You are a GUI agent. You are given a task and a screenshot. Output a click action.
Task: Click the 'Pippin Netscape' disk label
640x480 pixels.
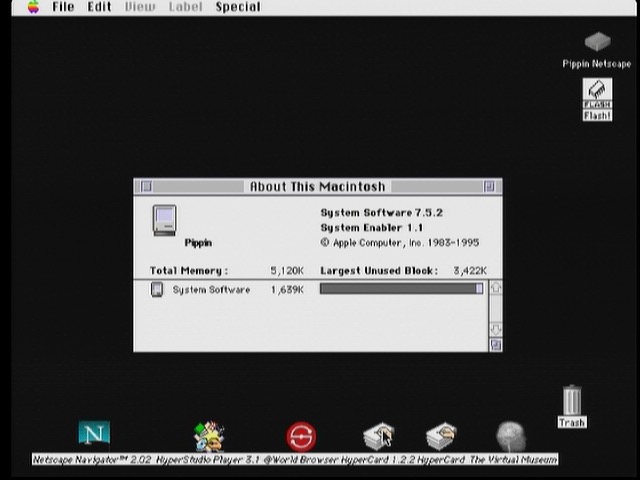[597, 64]
